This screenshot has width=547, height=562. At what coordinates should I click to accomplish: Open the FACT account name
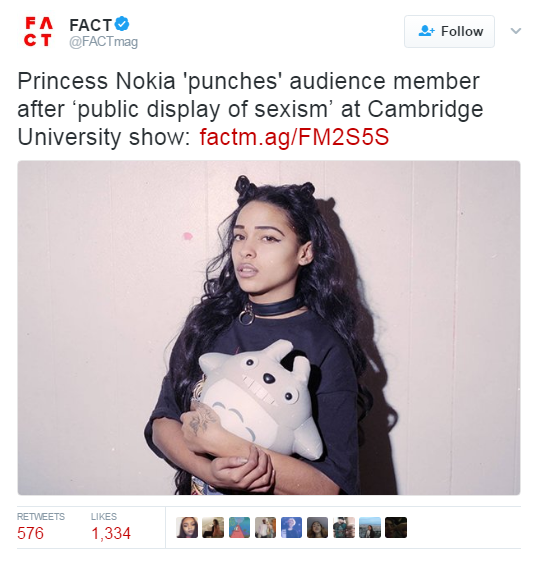tap(90, 25)
